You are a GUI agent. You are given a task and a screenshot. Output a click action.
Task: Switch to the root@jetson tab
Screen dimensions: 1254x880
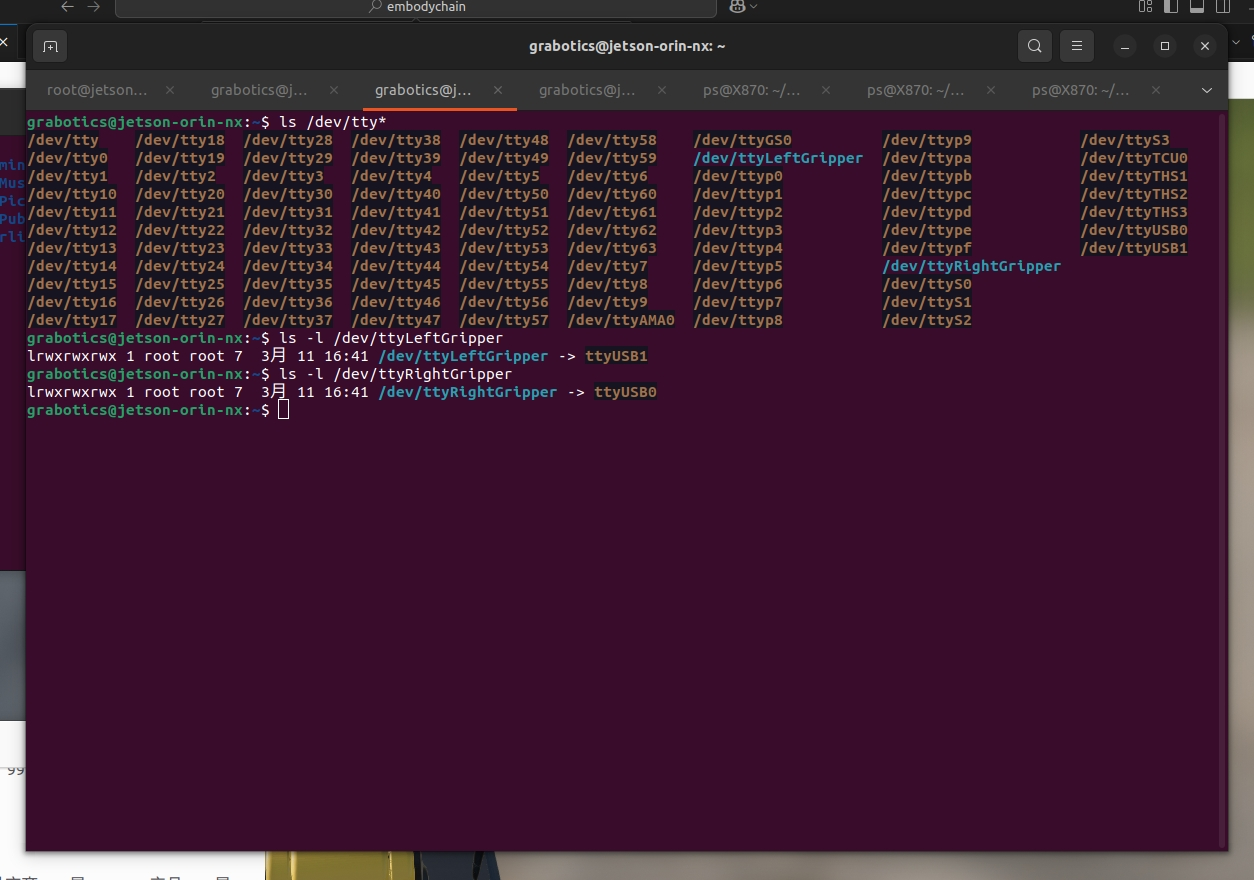[x=96, y=90]
